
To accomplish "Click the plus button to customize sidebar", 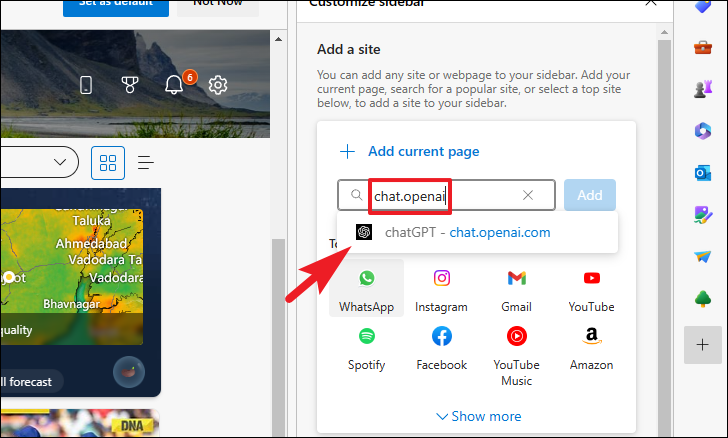I will [x=702, y=345].
